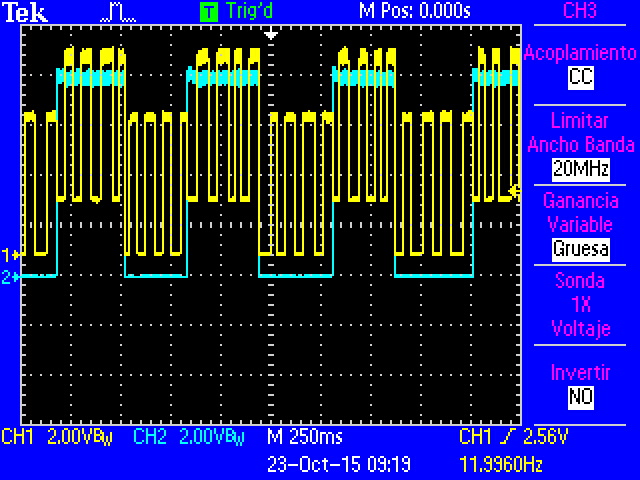Click the trigger level arrow on right edge
640x480 pixels.
[515, 189]
